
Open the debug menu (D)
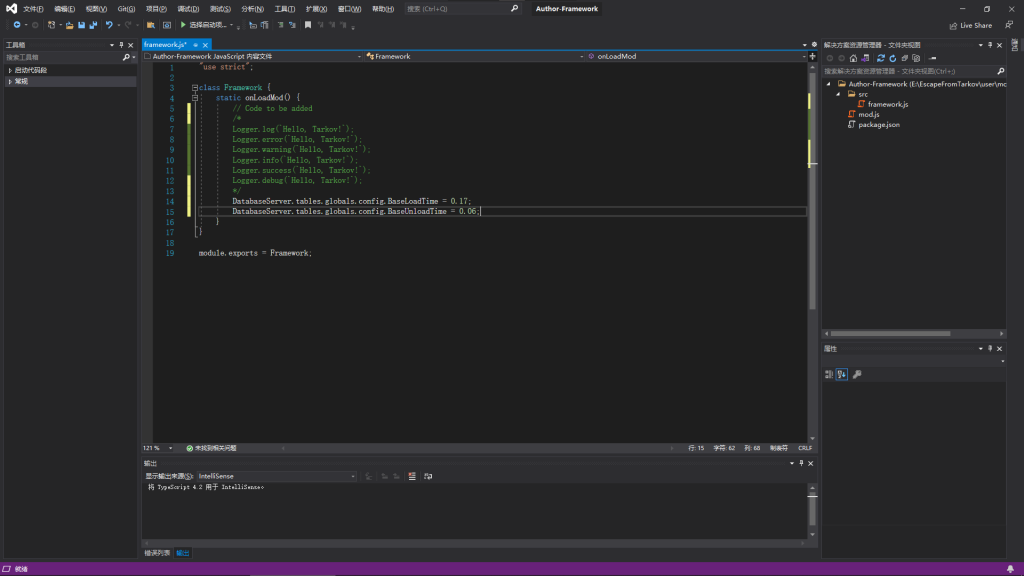pyautogui.click(x=188, y=9)
